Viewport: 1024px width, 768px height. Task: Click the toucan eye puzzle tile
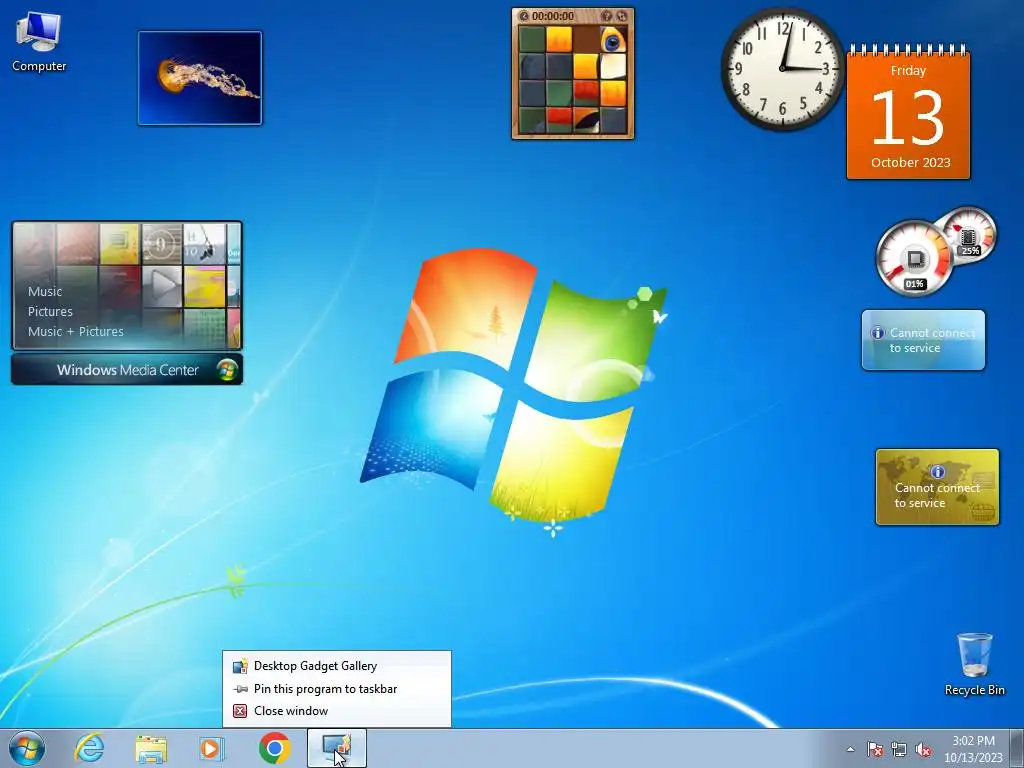[613, 39]
